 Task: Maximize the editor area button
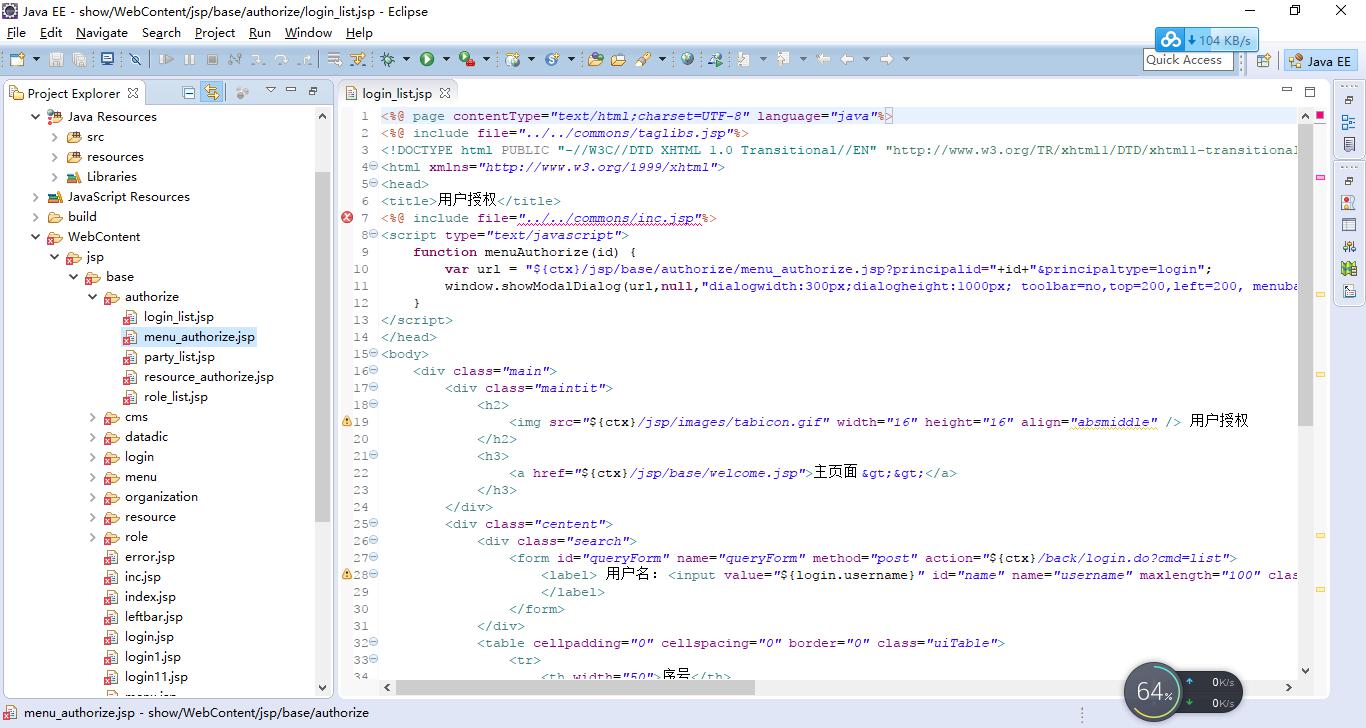pyautogui.click(x=1310, y=91)
